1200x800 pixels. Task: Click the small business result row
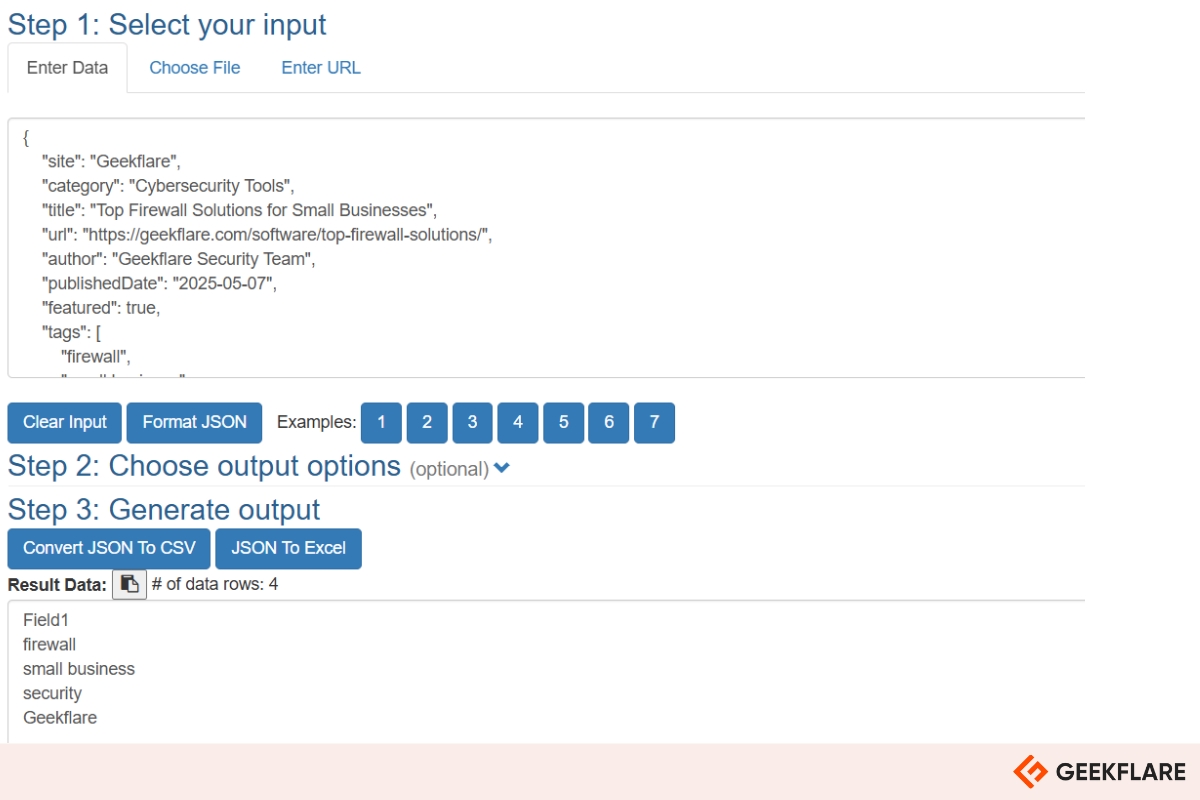click(x=79, y=669)
